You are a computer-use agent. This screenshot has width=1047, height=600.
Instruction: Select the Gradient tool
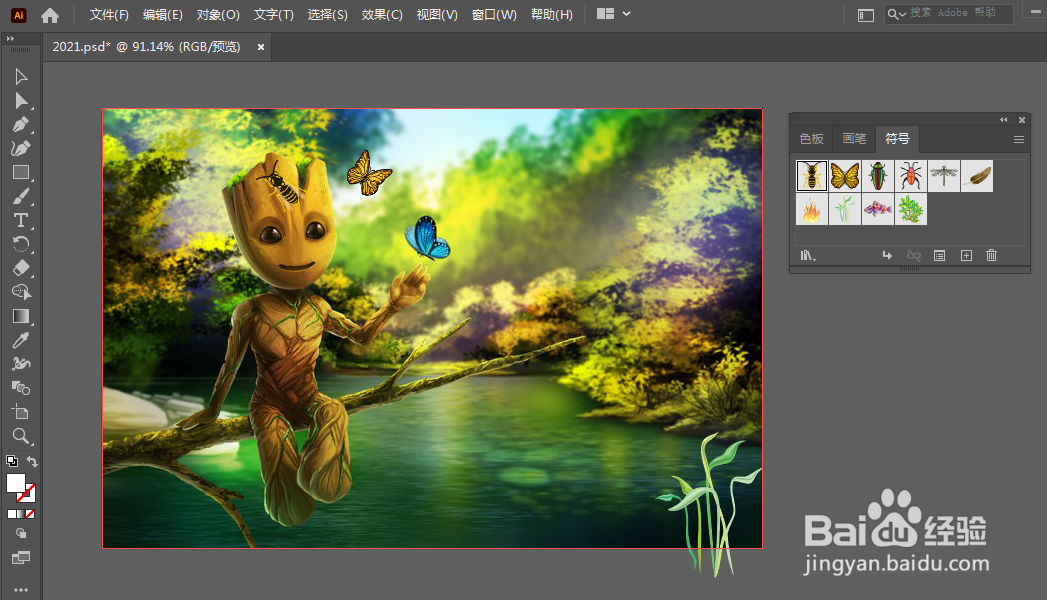(21, 316)
